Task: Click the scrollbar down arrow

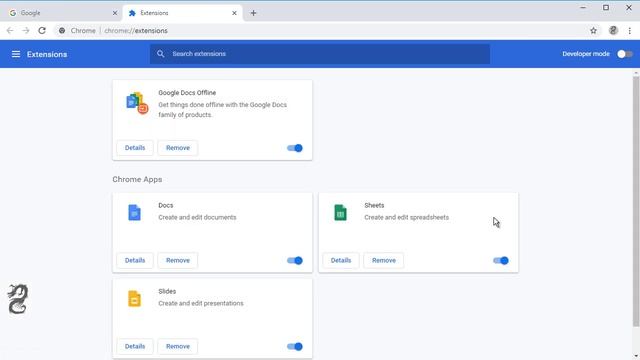Action: pos(636,356)
